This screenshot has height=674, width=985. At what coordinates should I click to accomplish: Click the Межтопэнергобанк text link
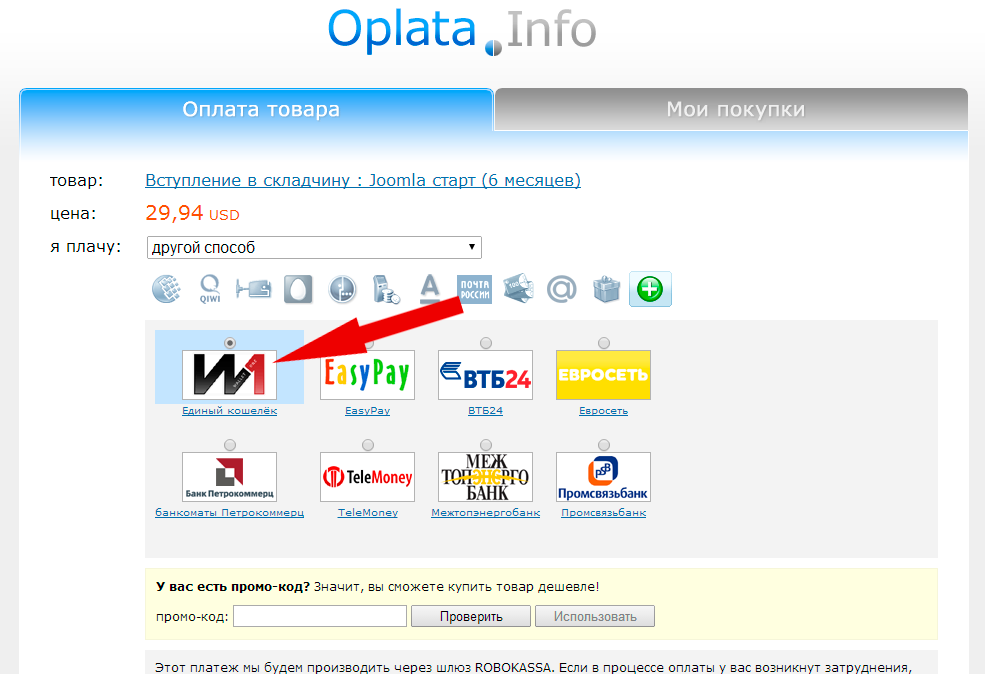(x=486, y=513)
